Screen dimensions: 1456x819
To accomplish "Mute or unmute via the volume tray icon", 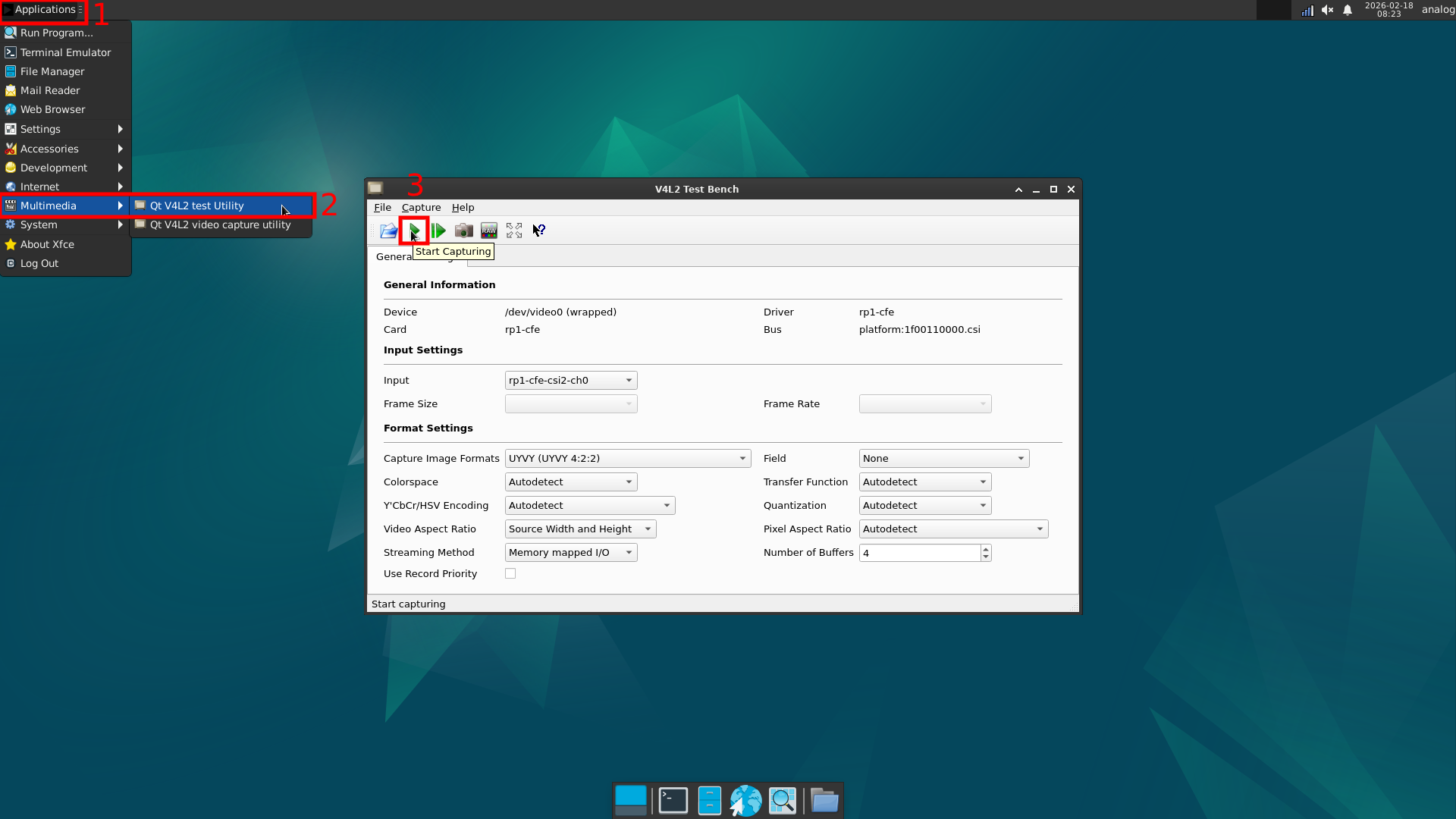I will point(1328,10).
